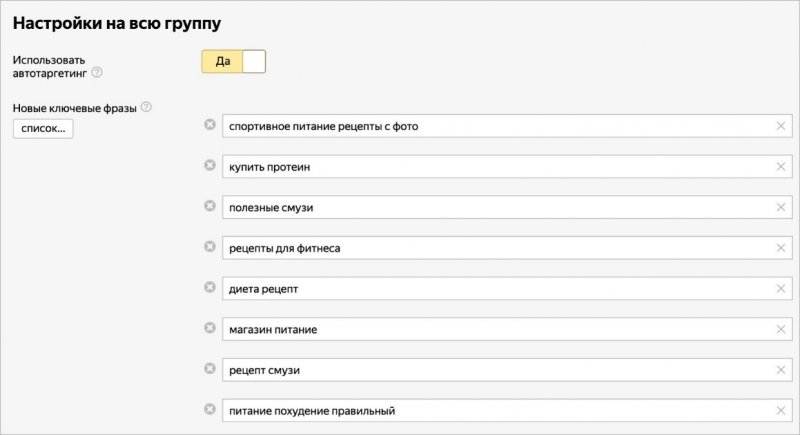Remove 'рецепт смузи' row via left circle icon
Image resolution: width=800 pixels, height=435 pixels.
(210, 368)
